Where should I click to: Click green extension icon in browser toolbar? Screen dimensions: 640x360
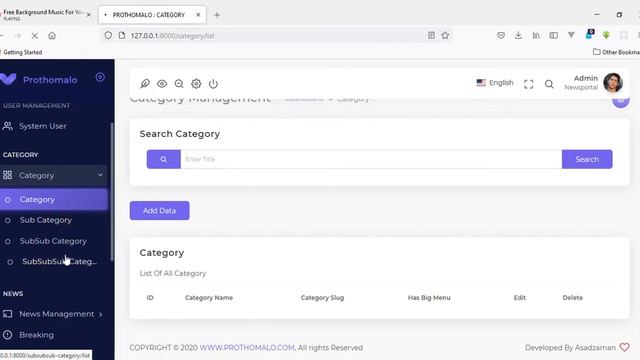(x=606, y=36)
